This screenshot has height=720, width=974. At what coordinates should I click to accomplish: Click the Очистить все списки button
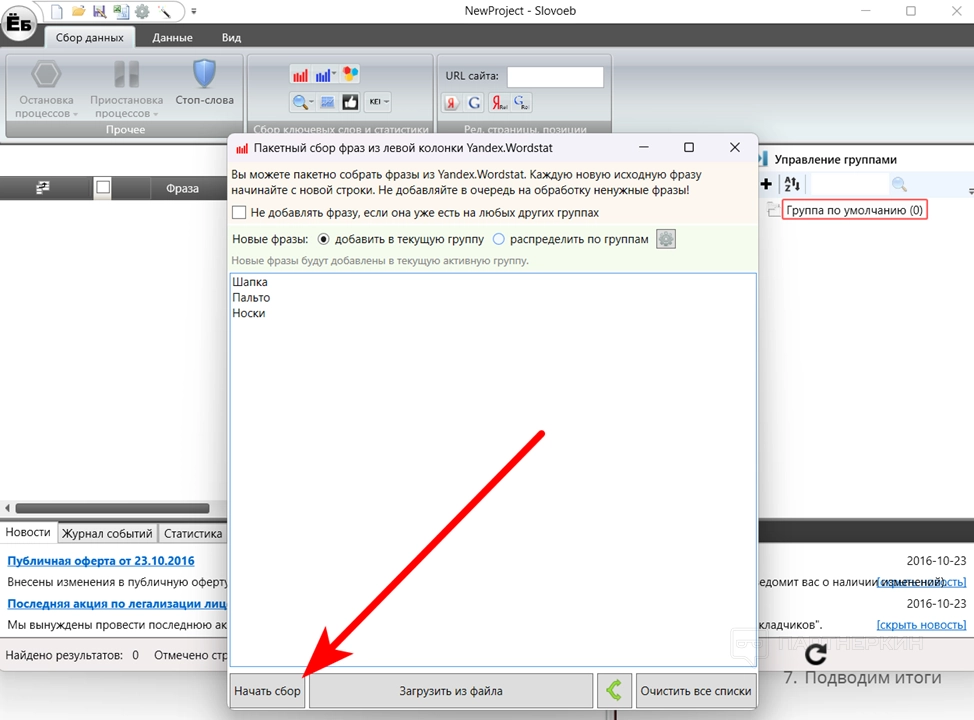point(696,691)
